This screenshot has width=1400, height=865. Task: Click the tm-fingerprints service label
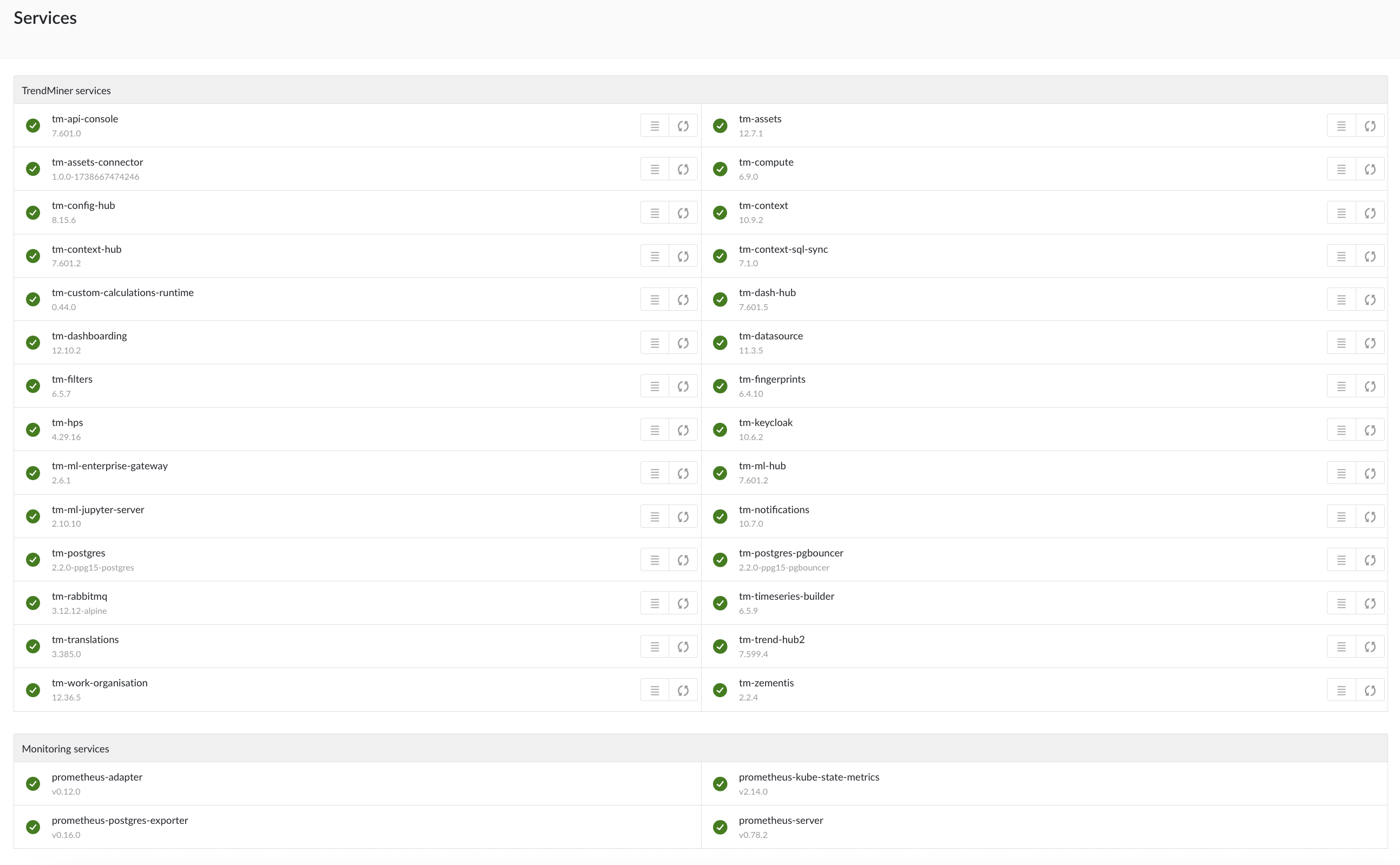772,379
